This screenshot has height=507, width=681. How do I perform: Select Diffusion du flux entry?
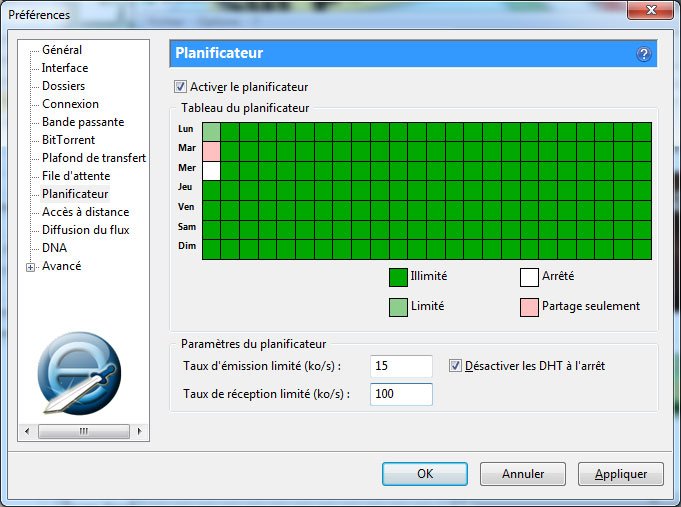[86, 230]
